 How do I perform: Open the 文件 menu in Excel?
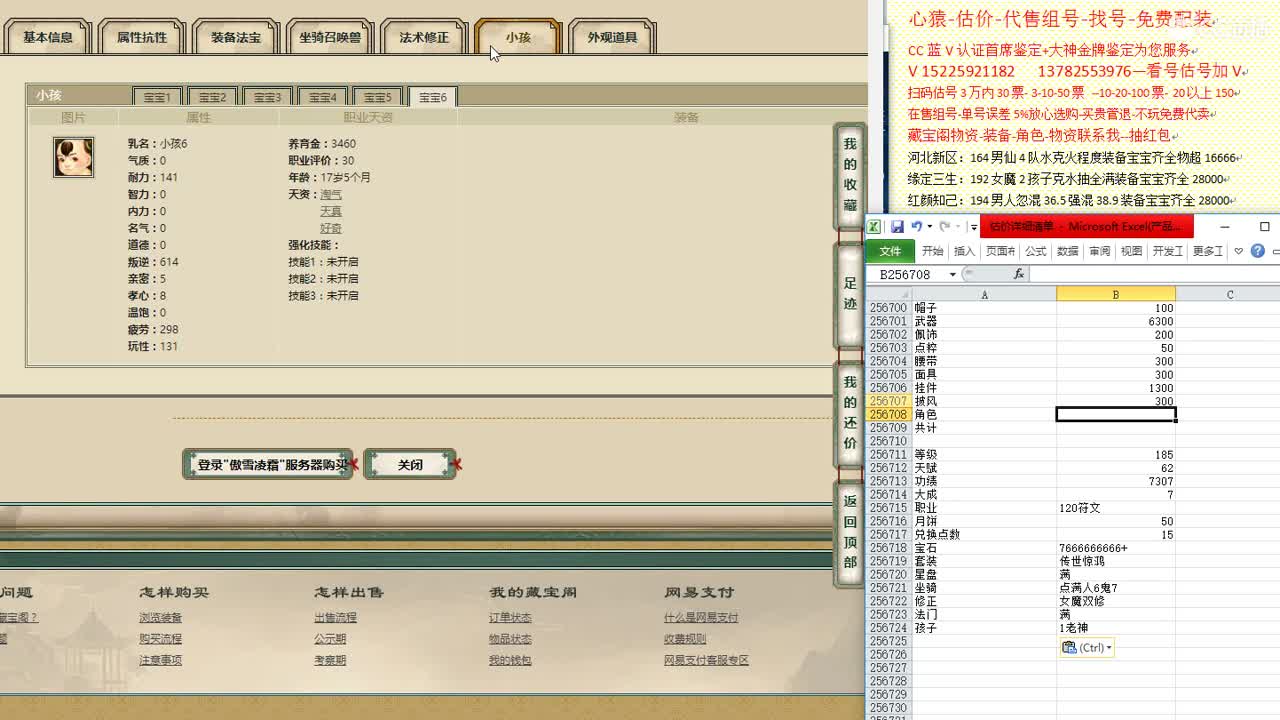point(890,251)
